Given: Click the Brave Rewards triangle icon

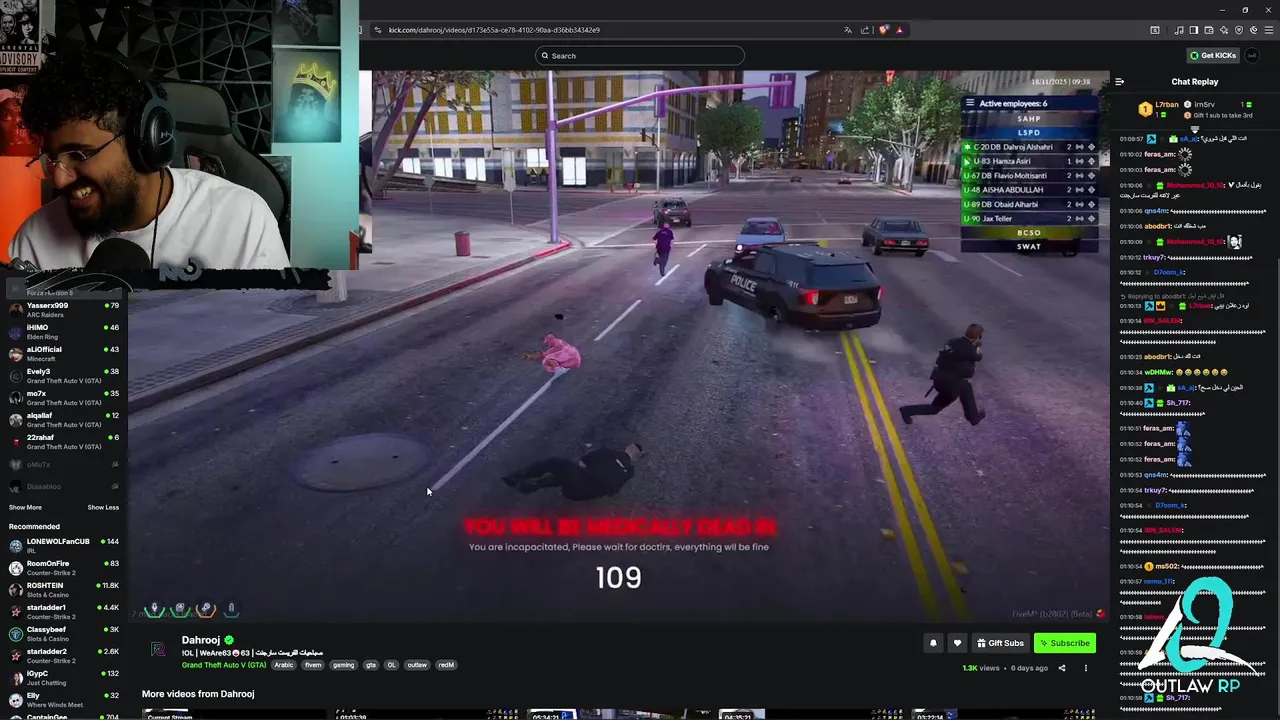Looking at the screenshot, I should (900, 30).
